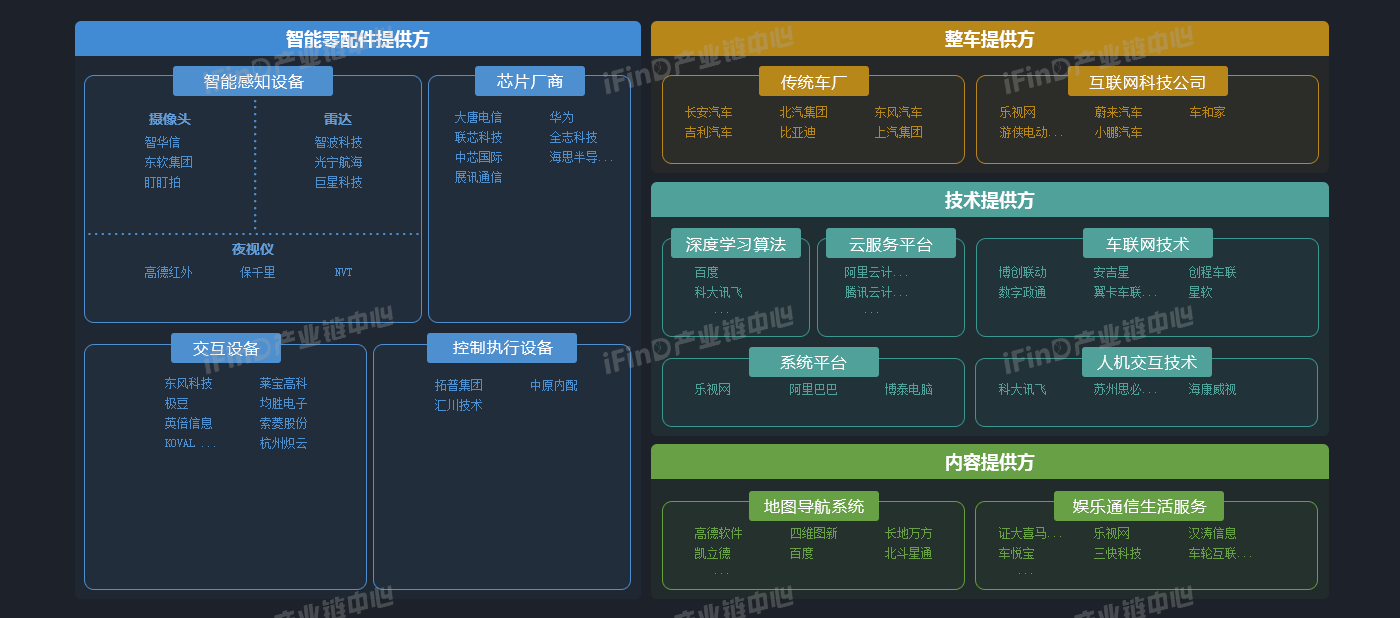The width and height of the screenshot is (1400, 618).
Task: Click the 摄像头 sub-heading
Action: (169, 119)
